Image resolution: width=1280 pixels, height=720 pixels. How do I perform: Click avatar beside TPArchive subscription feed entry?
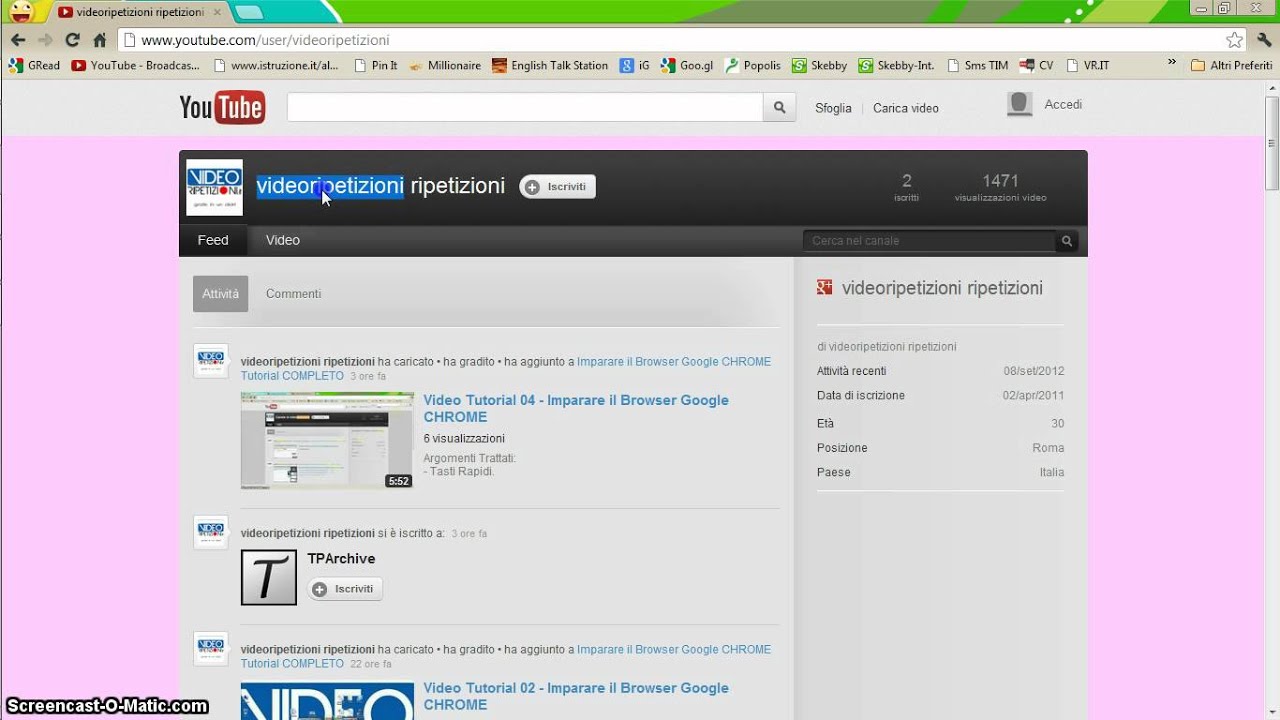(210, 533)
